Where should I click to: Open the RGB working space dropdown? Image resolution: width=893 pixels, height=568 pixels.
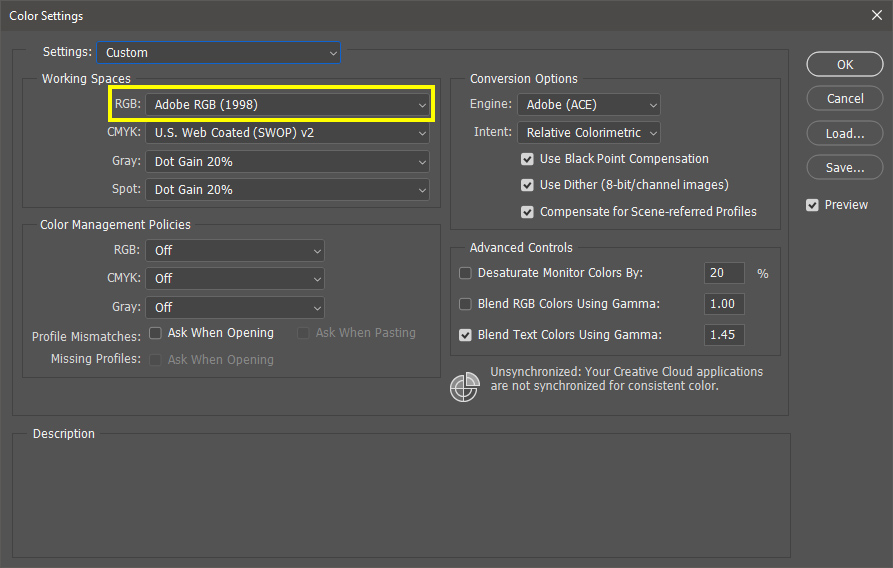click(288, 104)
